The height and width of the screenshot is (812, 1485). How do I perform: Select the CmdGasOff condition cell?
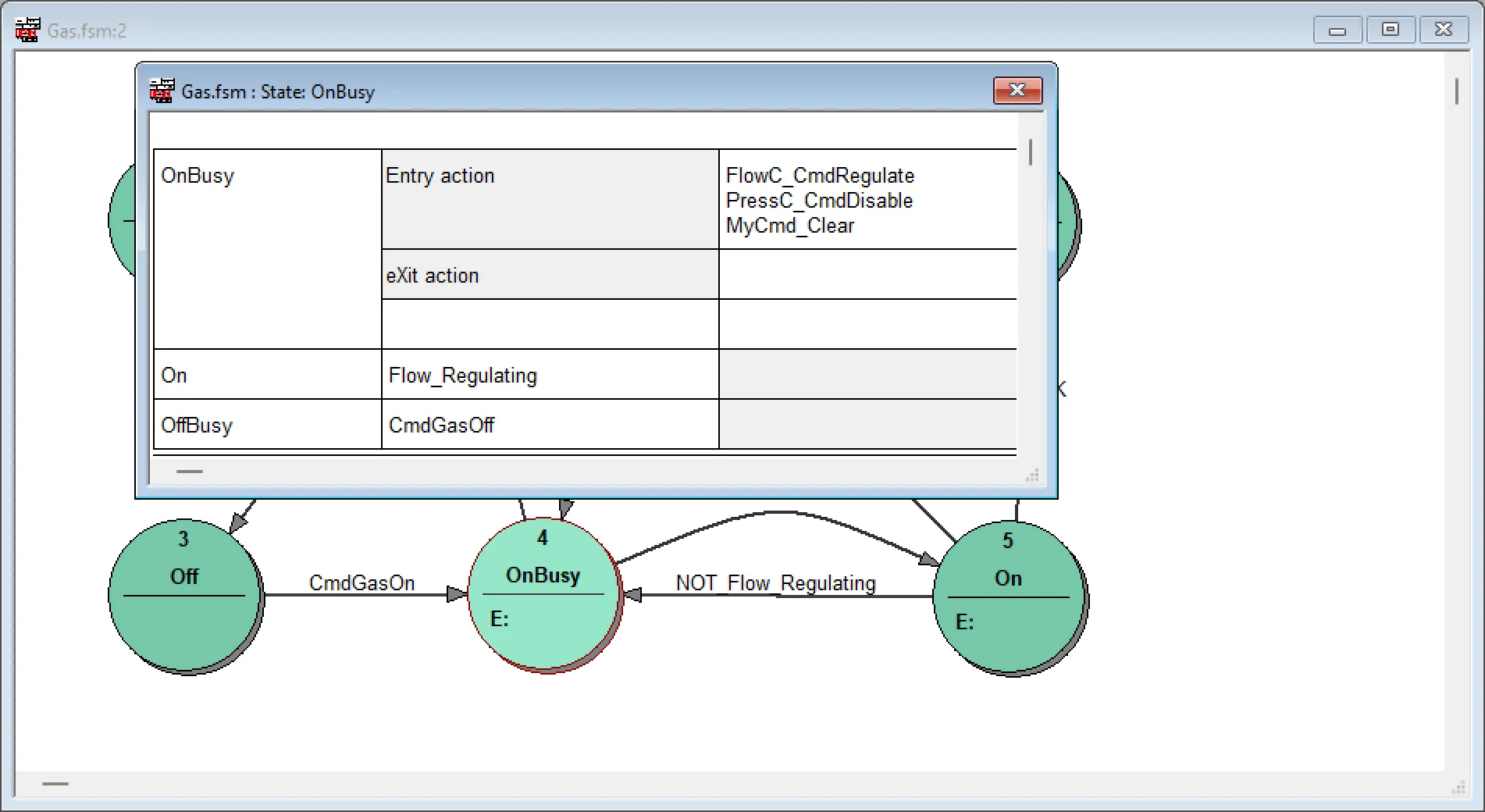pyautogui.click(x=549, y=425)
